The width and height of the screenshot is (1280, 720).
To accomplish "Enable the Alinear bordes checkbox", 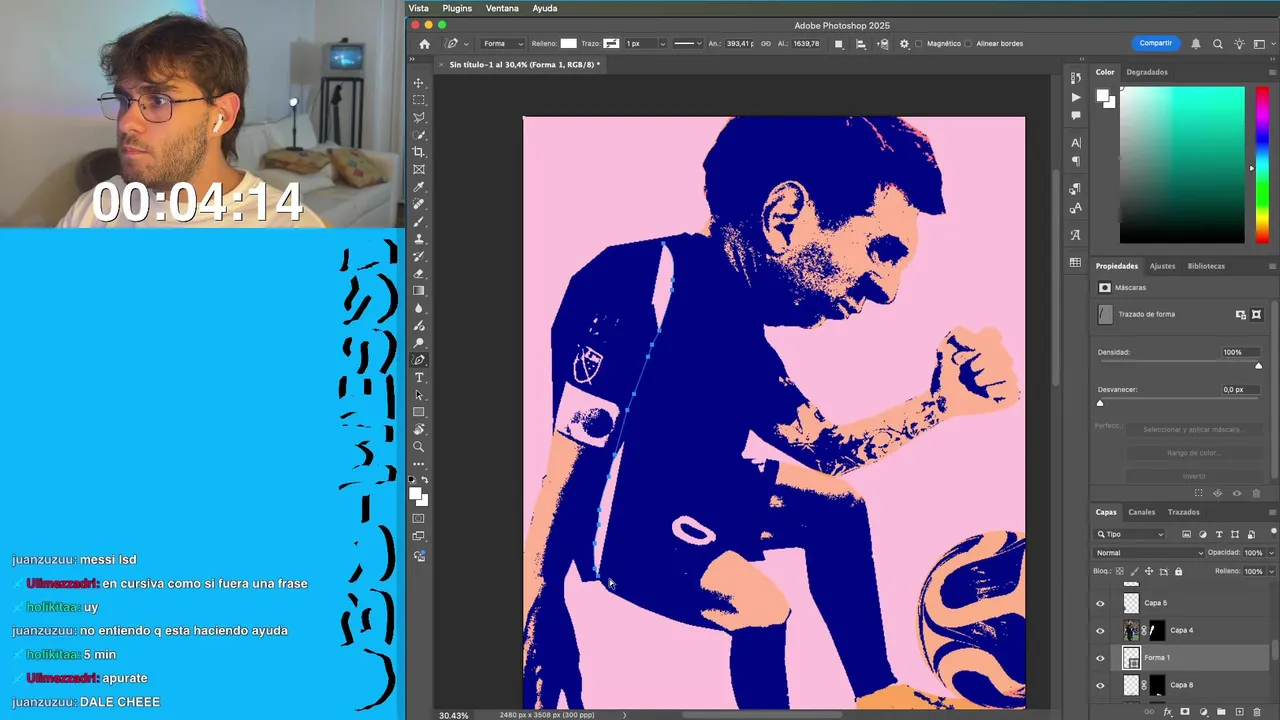I will tap(968, 44).
